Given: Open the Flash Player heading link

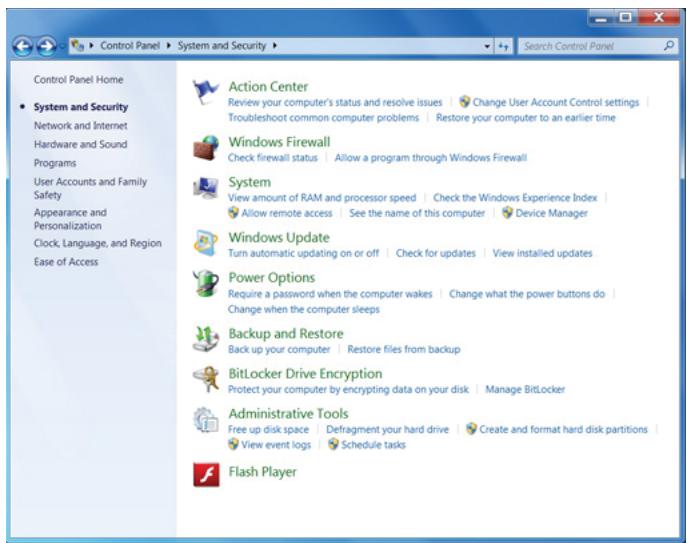Looking at the screenshot, I should click(262, 472).
